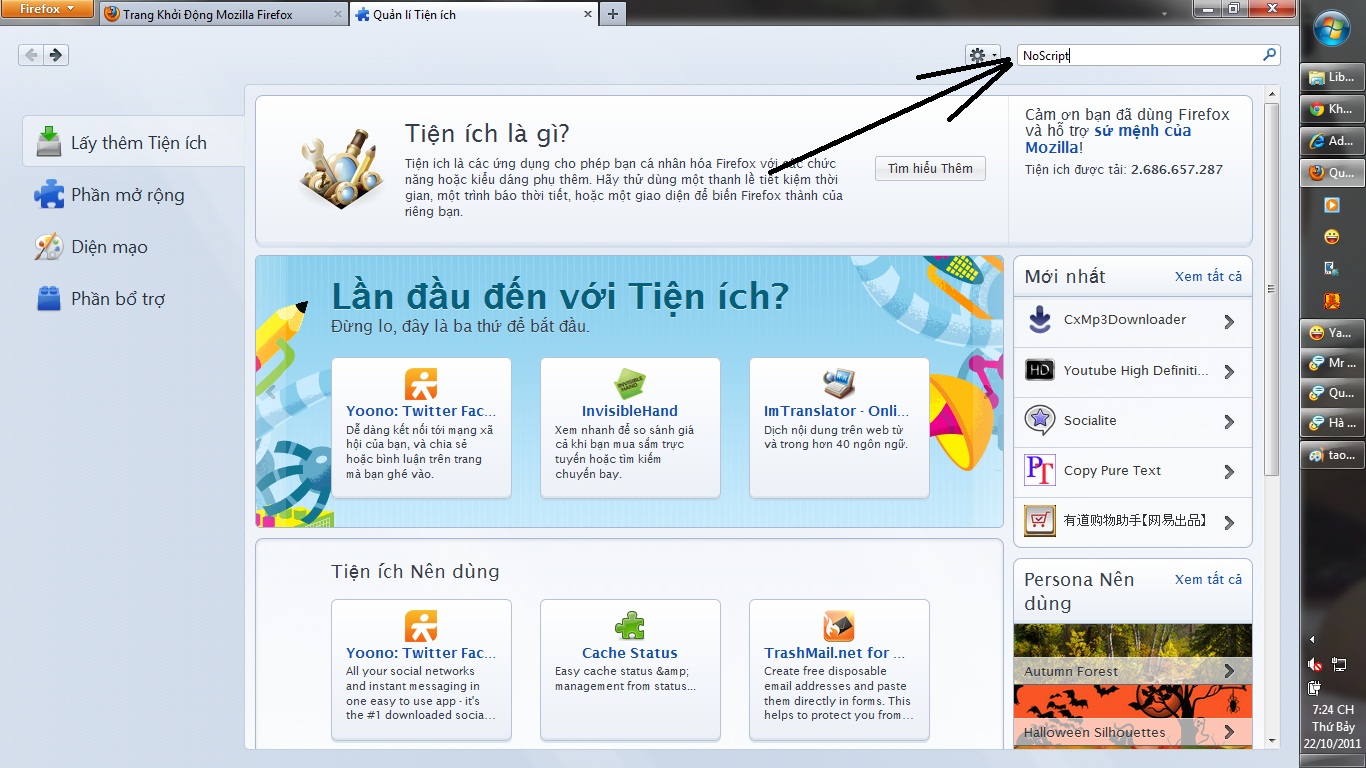Click the ImTranslator laptop icon

[x=839, y=384]
